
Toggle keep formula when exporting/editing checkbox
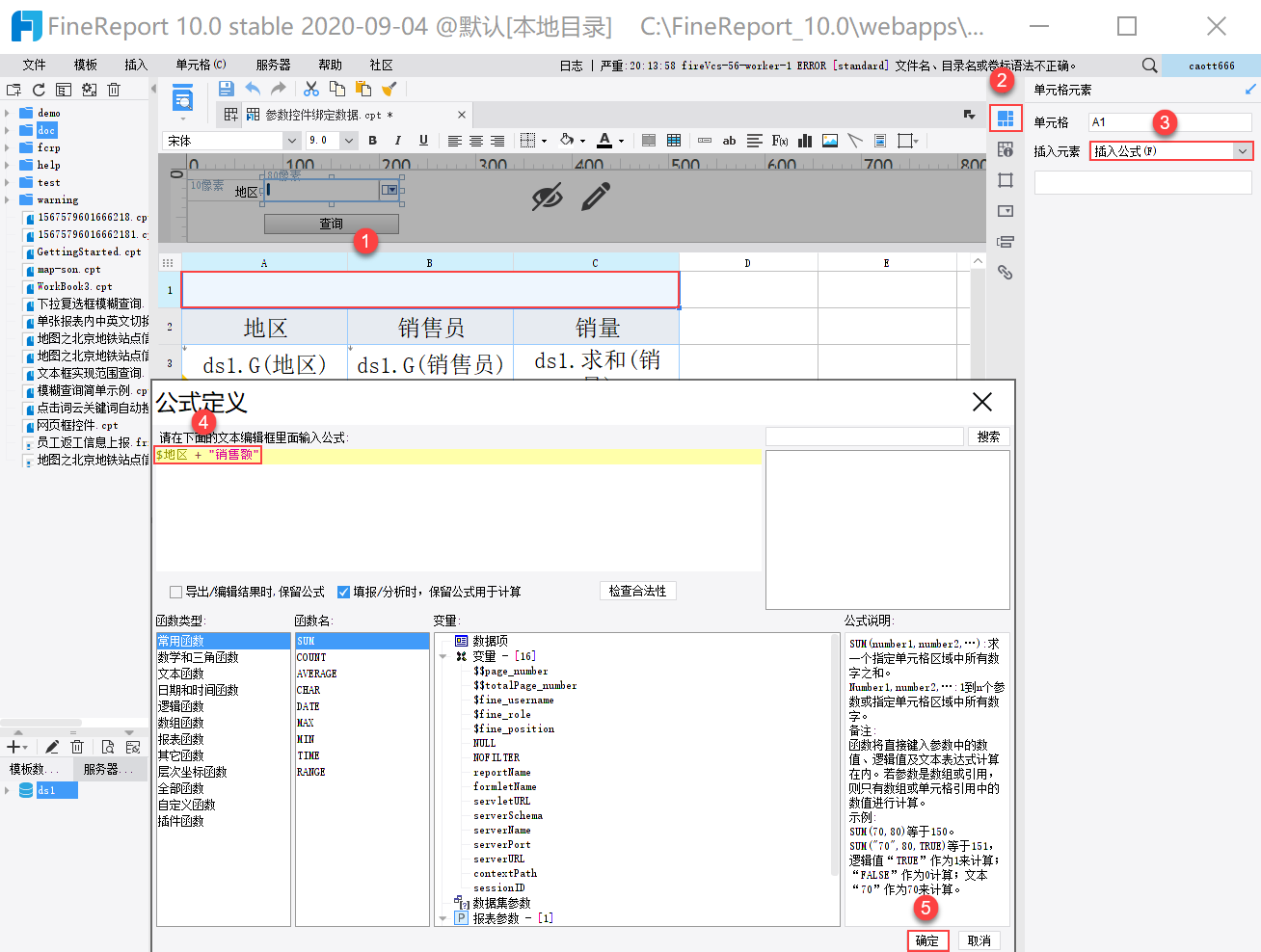tap(175, 592)
